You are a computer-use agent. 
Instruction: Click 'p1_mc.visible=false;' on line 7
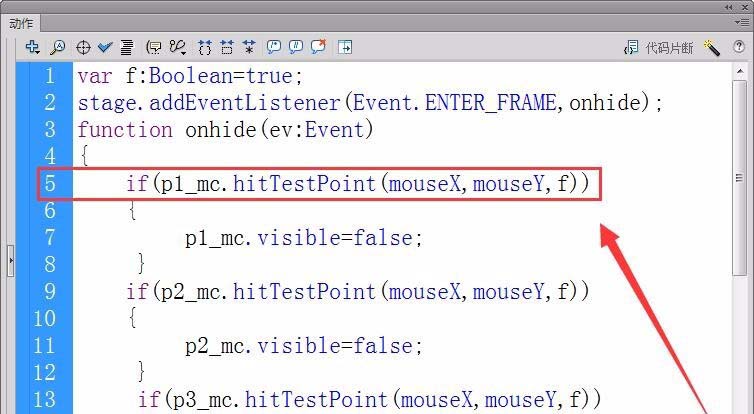click(304, 238)
